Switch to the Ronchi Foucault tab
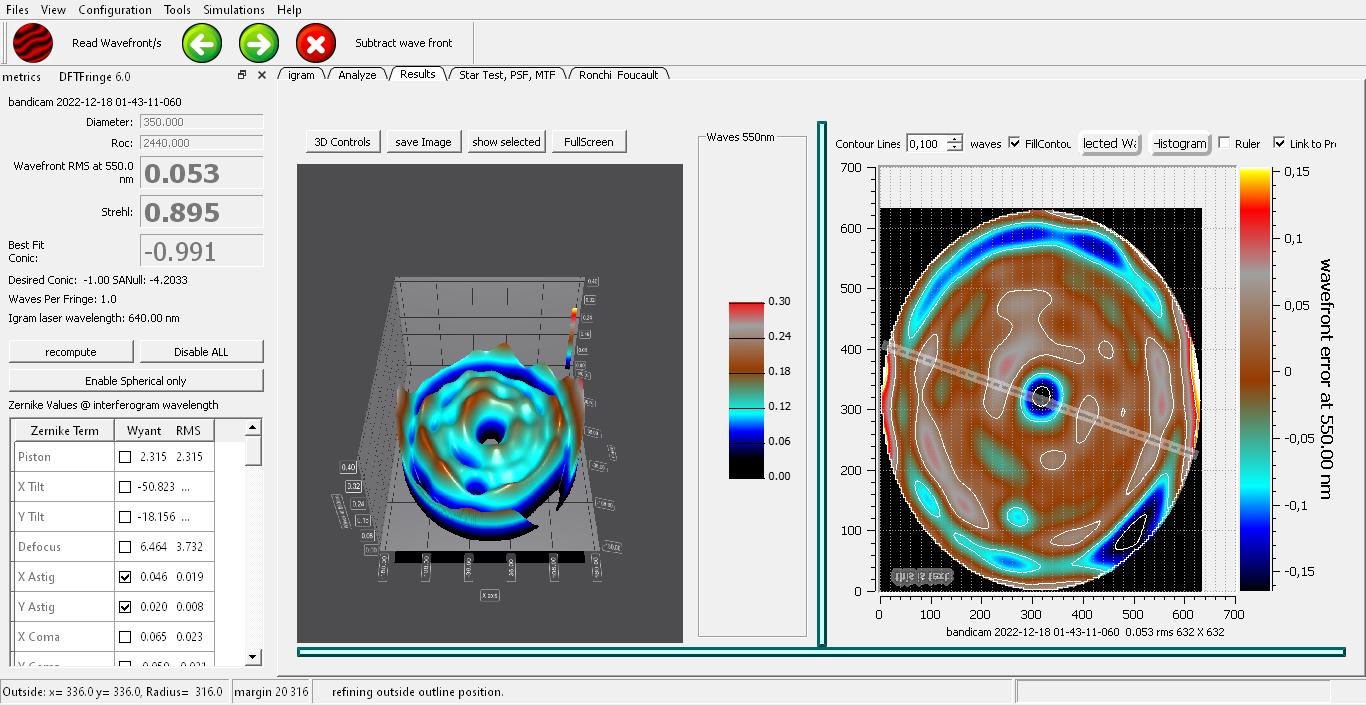The width and height of the screenshot is (1366, 705). click(x=618, y=75)
